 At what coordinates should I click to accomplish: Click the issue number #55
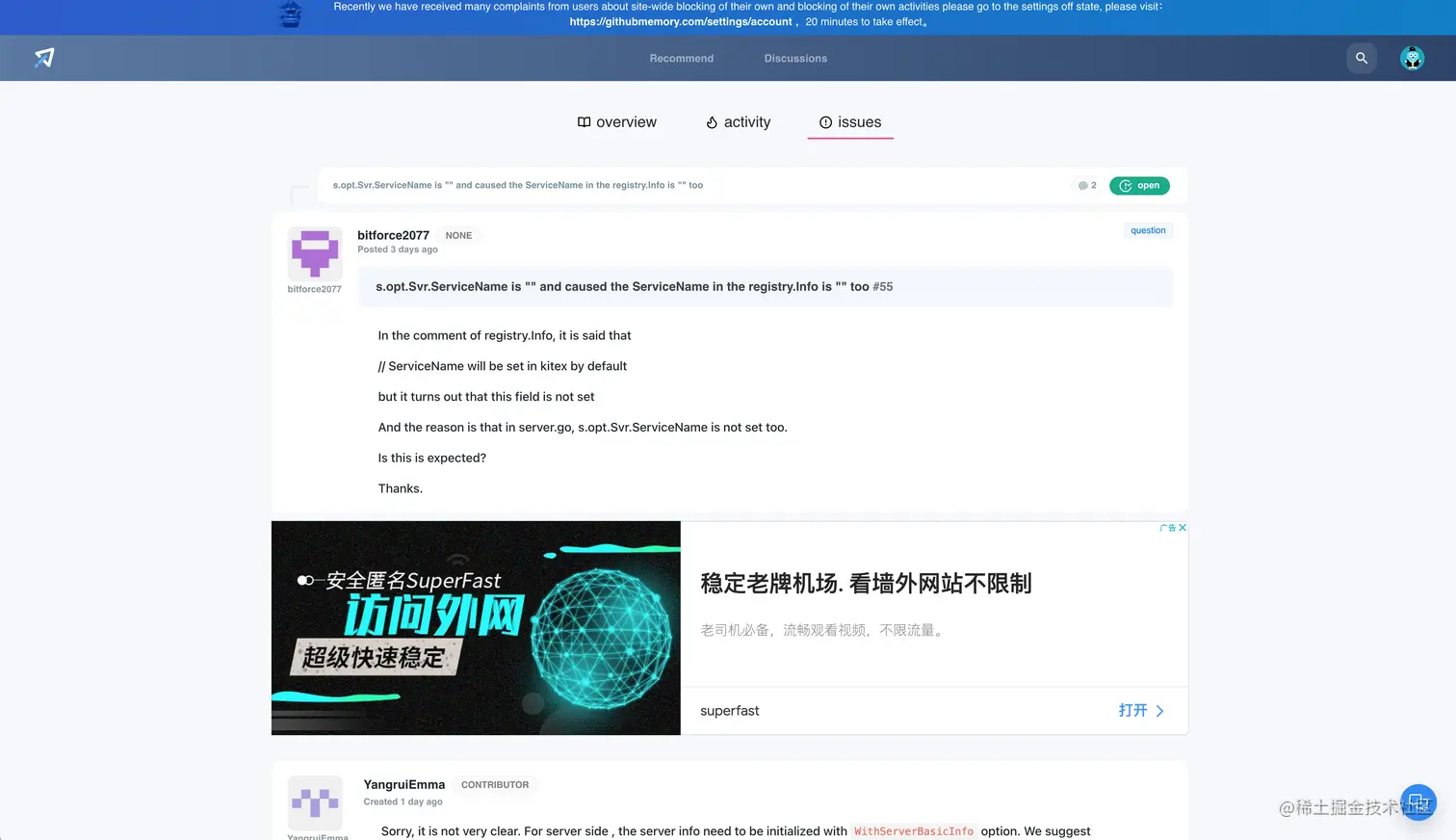[x=883, y=287]
